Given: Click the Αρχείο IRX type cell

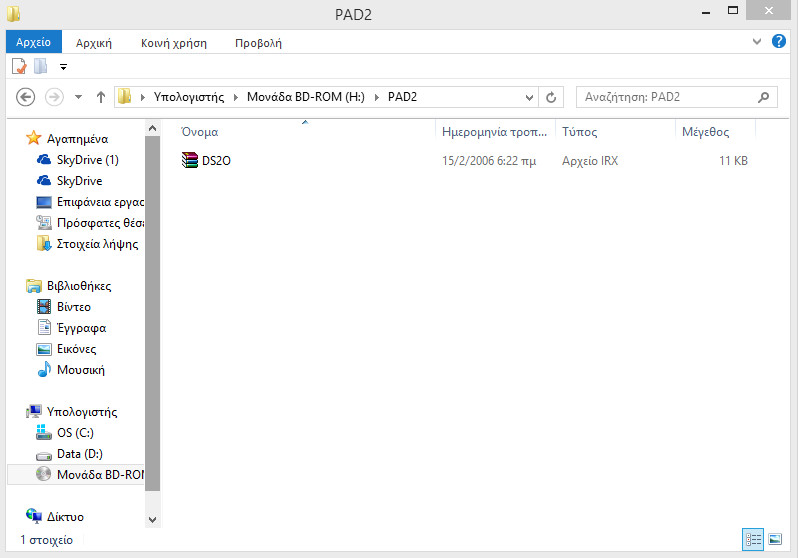Looking at the screenshot, I should 590,161.
